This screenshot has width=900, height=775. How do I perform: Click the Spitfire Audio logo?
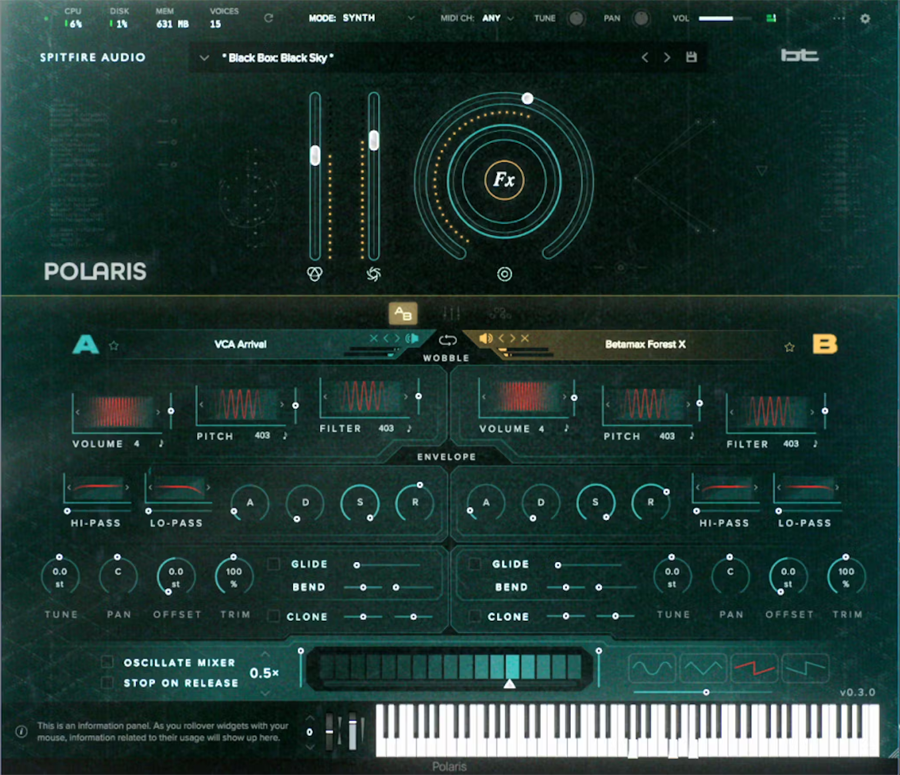pyautogui.click(x=92, y=57)
